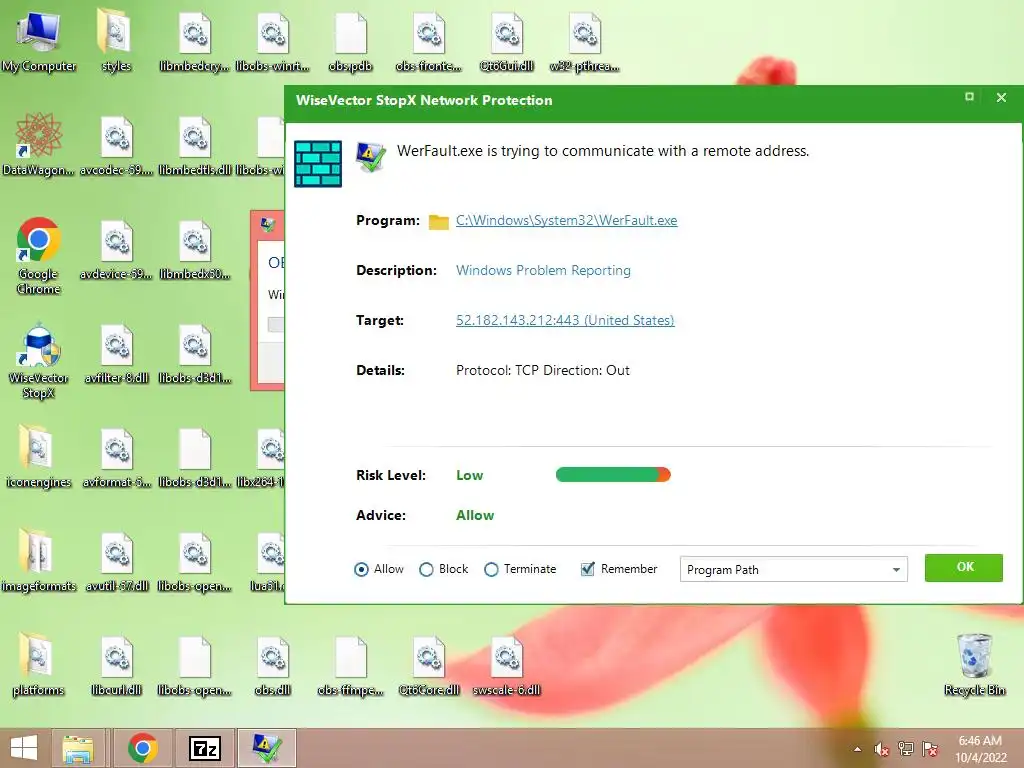Image resolution: width=1024 pixels, height=768 pixels.
Task: Select the avfilter-8.dll file icon
Action: tap(116, 353)
